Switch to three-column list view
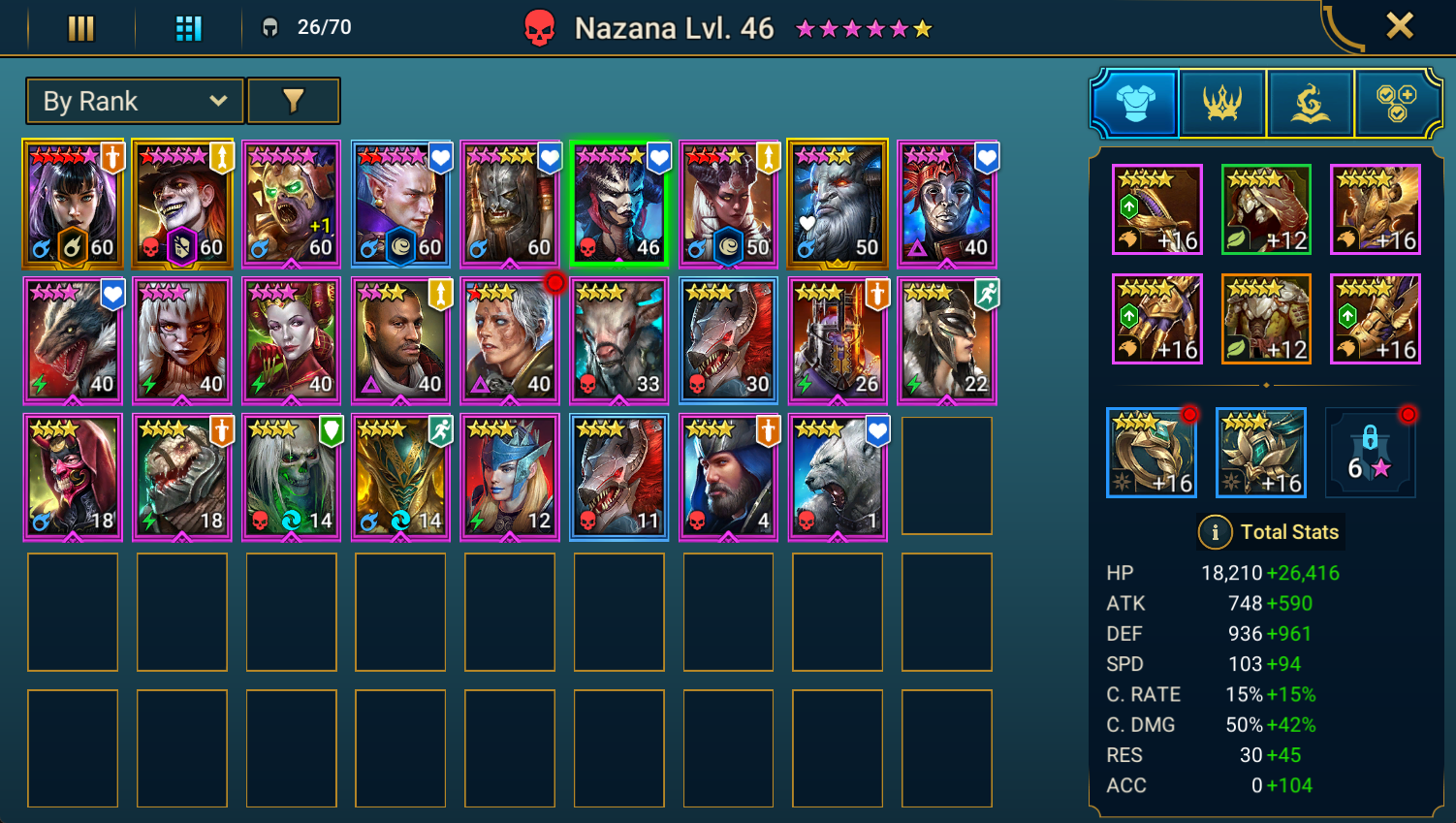This screenshot has height=823, width=1456. click(x=81, y=28)
